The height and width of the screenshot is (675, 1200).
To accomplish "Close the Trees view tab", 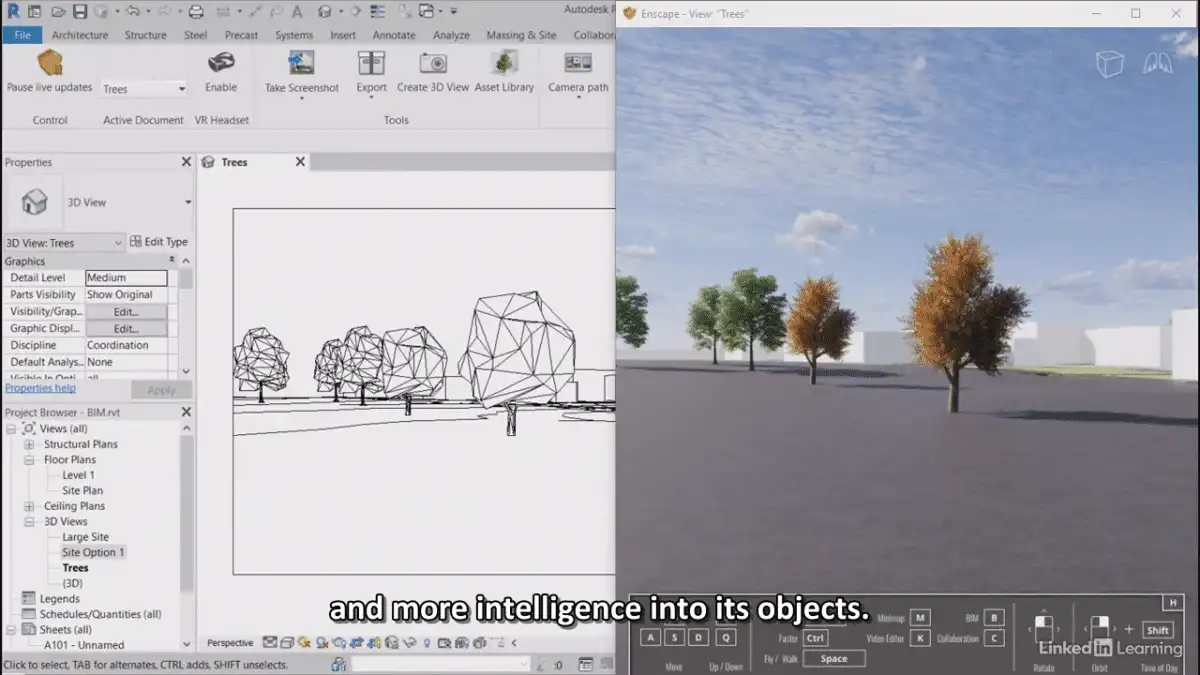I will click(x=300, y=162).
